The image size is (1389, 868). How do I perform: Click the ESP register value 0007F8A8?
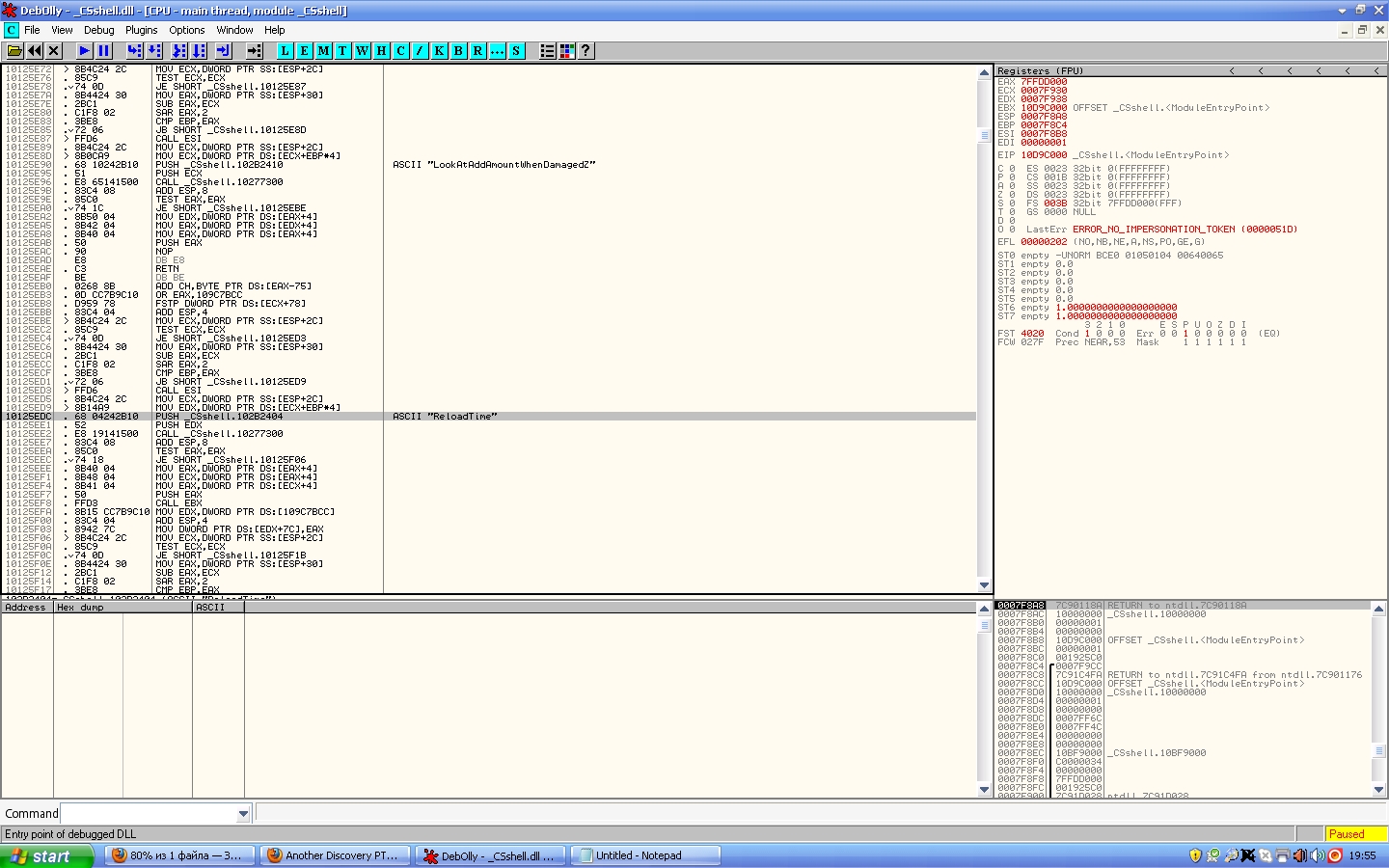point(1044,117)
